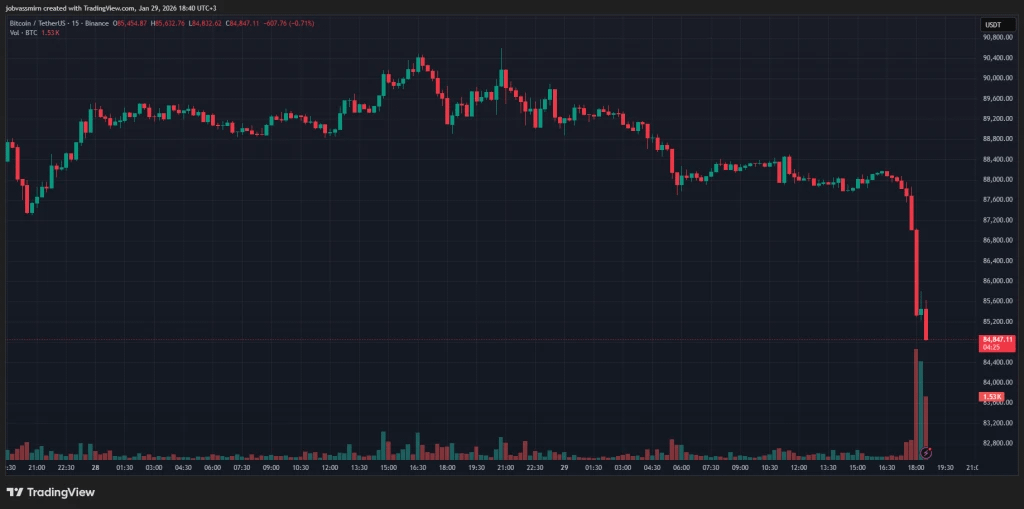Click the 88,000.00 price scale label
The image size is (1024, 509).
pyautogui.click(x=997, y=180)
